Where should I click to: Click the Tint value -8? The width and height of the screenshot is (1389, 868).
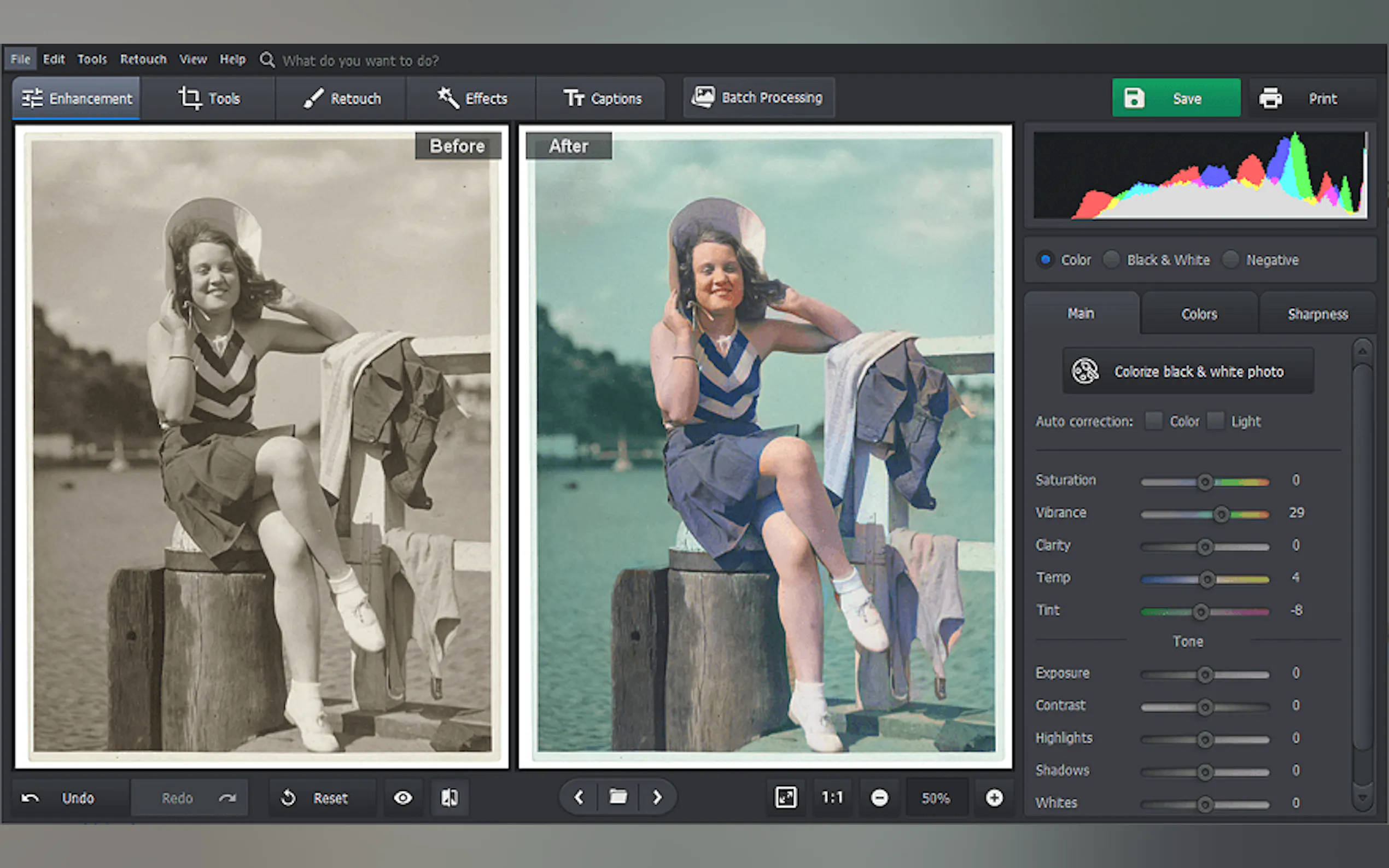tap(1297, 610)
